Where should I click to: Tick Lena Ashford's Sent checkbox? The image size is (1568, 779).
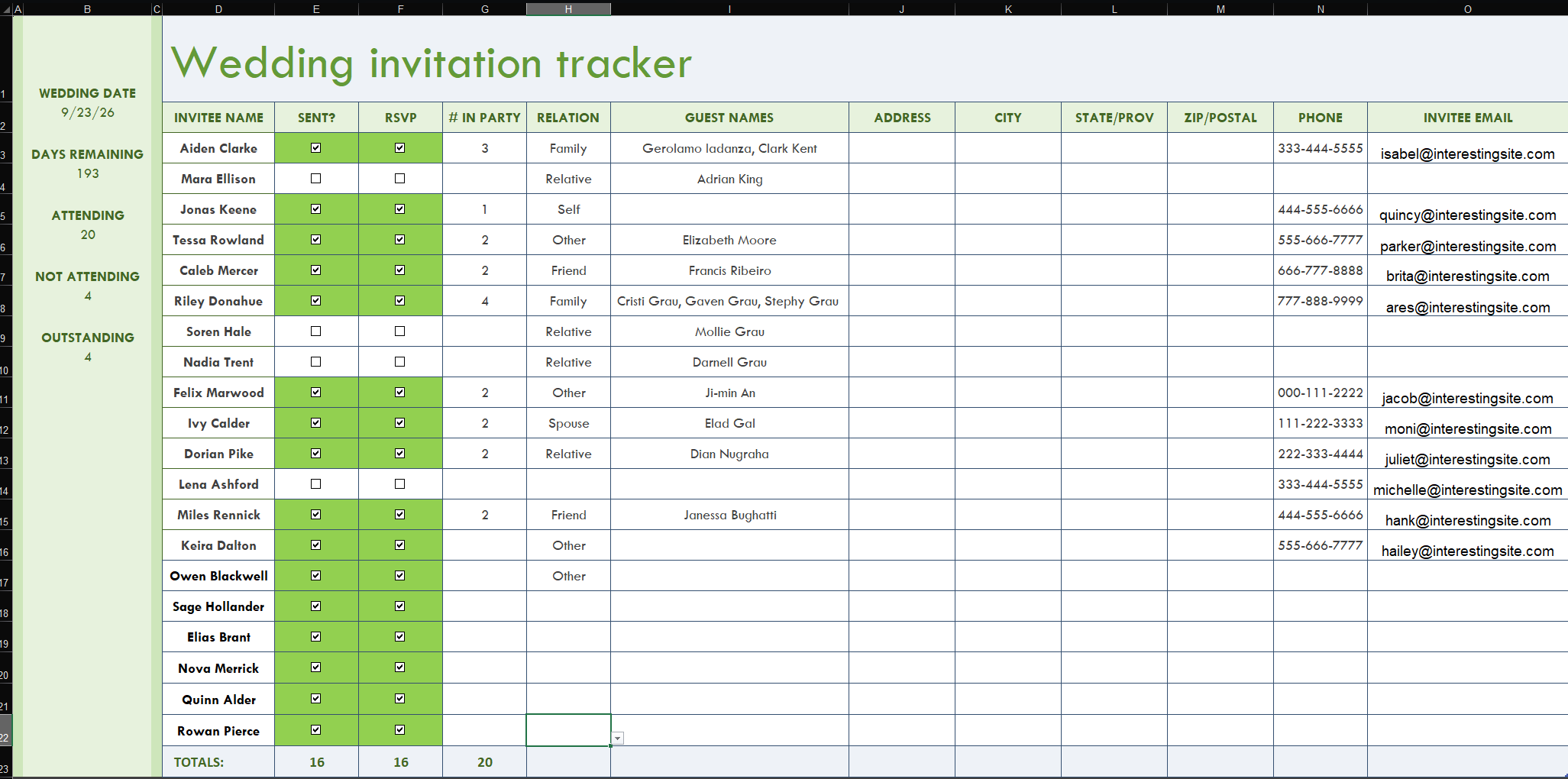coord(316,484)
